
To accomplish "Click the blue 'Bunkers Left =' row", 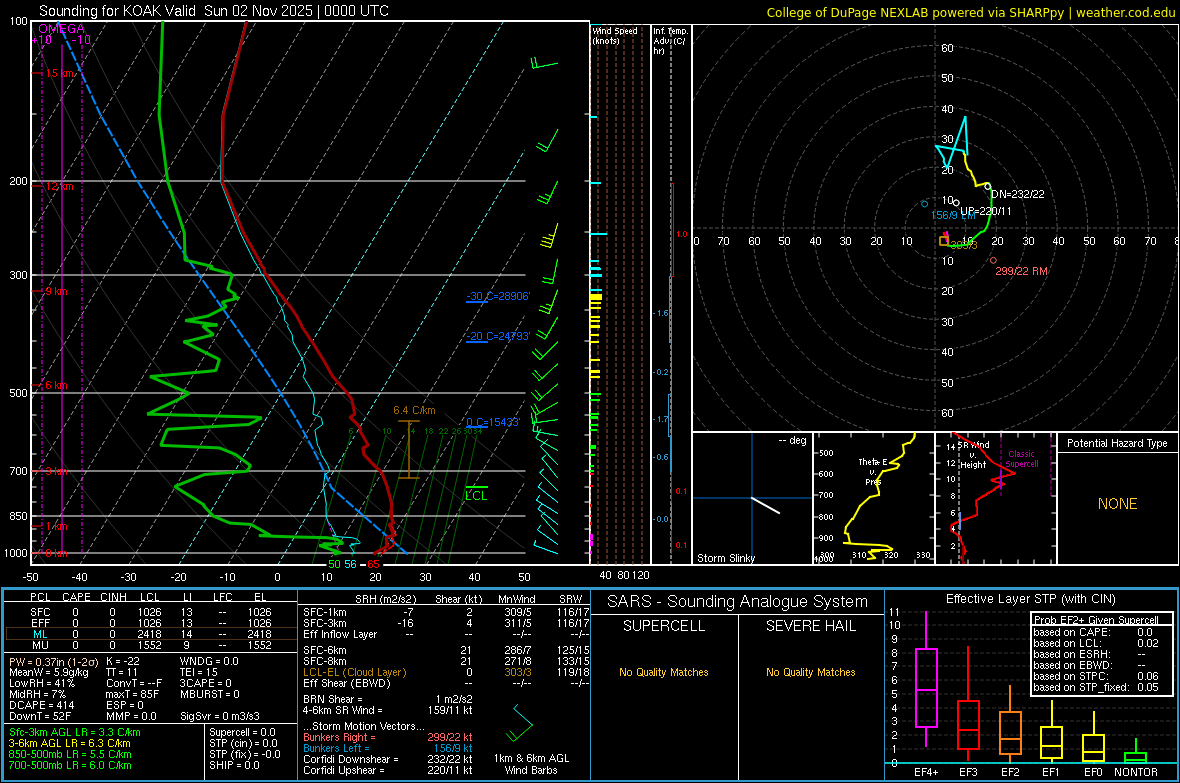I will tap(388, 748).
